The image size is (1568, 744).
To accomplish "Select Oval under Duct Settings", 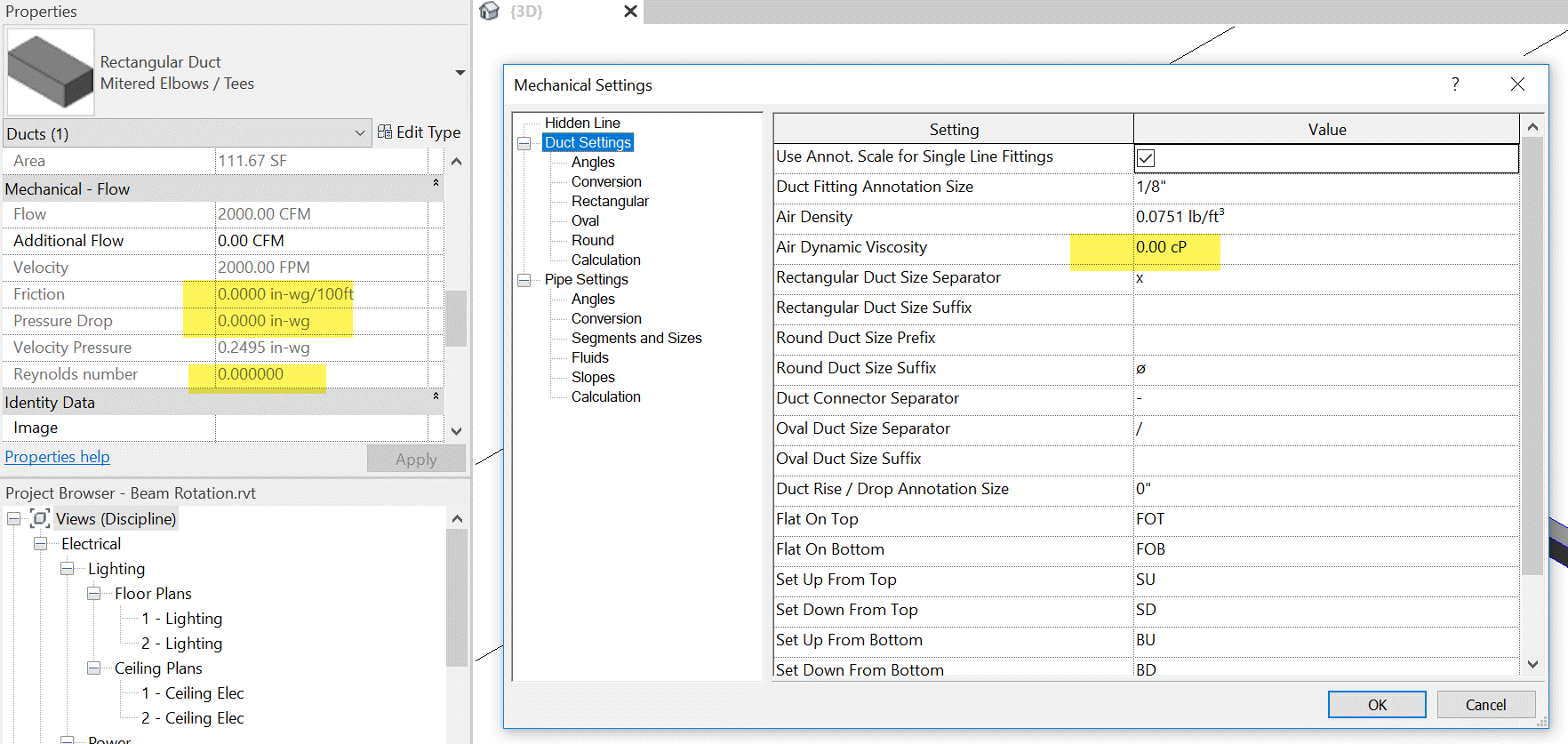I will [x=585, y=220].
